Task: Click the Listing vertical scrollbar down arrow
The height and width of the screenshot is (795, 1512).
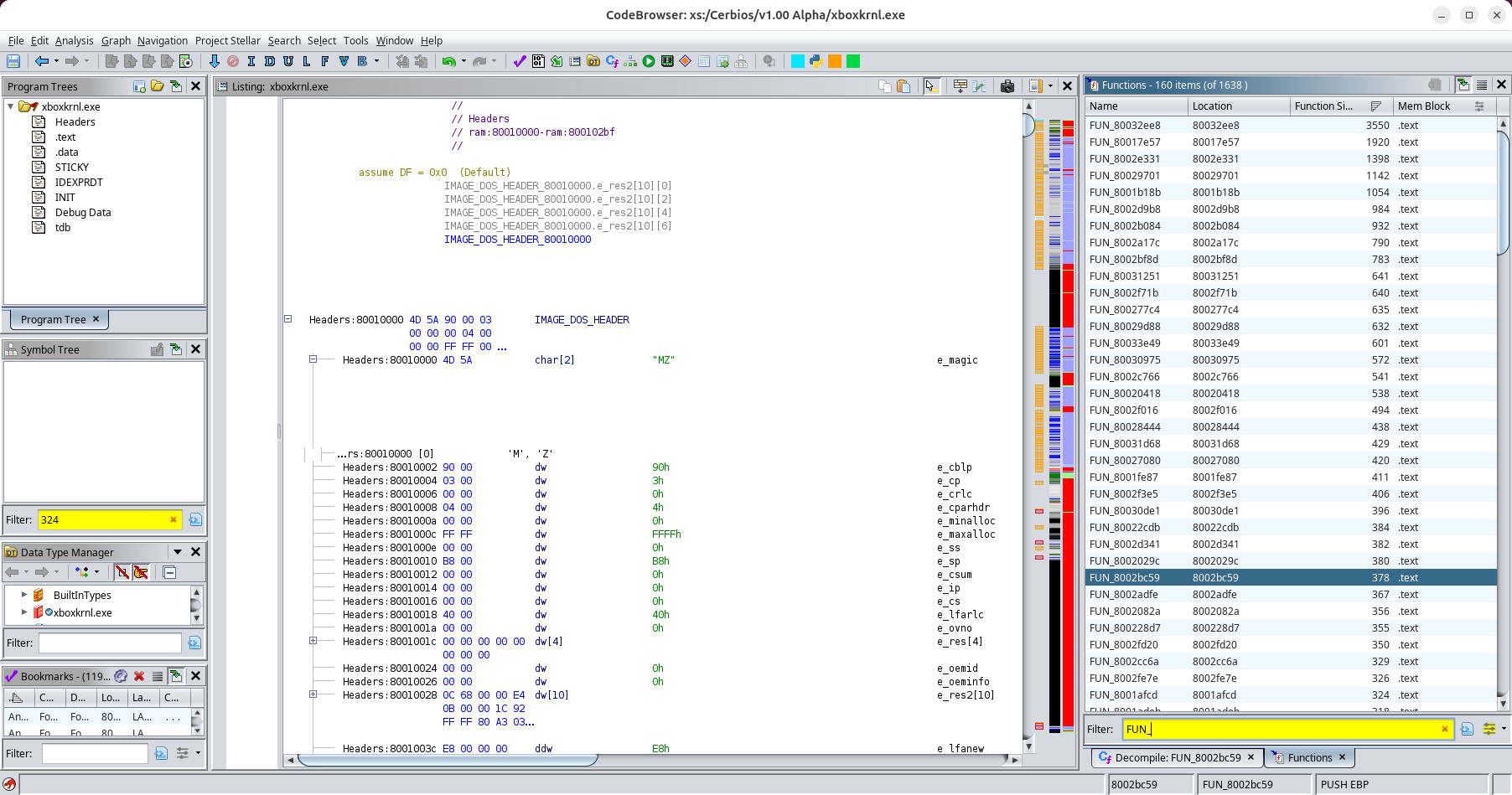Action: (1028, 746)
